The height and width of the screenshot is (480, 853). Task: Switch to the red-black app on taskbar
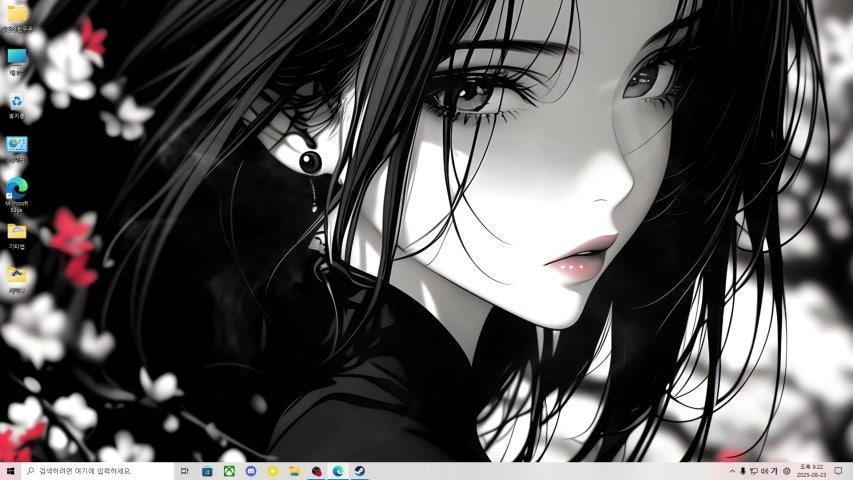click(x=316, y=471)
